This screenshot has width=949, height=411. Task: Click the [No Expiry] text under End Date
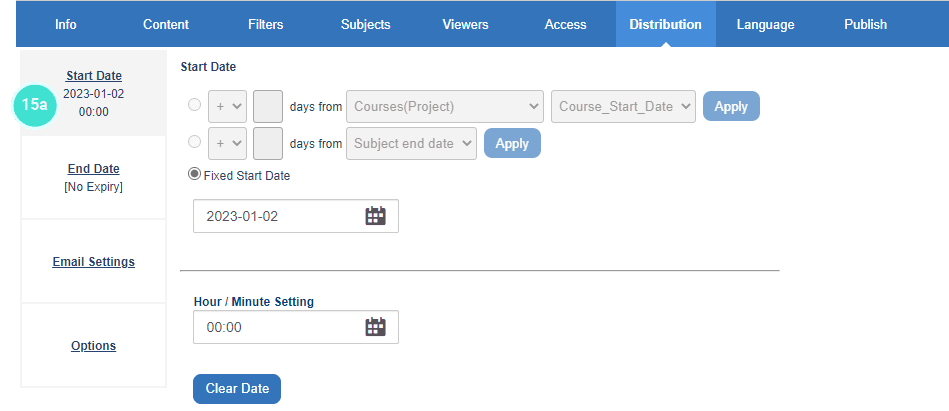(x=93, y=187)
